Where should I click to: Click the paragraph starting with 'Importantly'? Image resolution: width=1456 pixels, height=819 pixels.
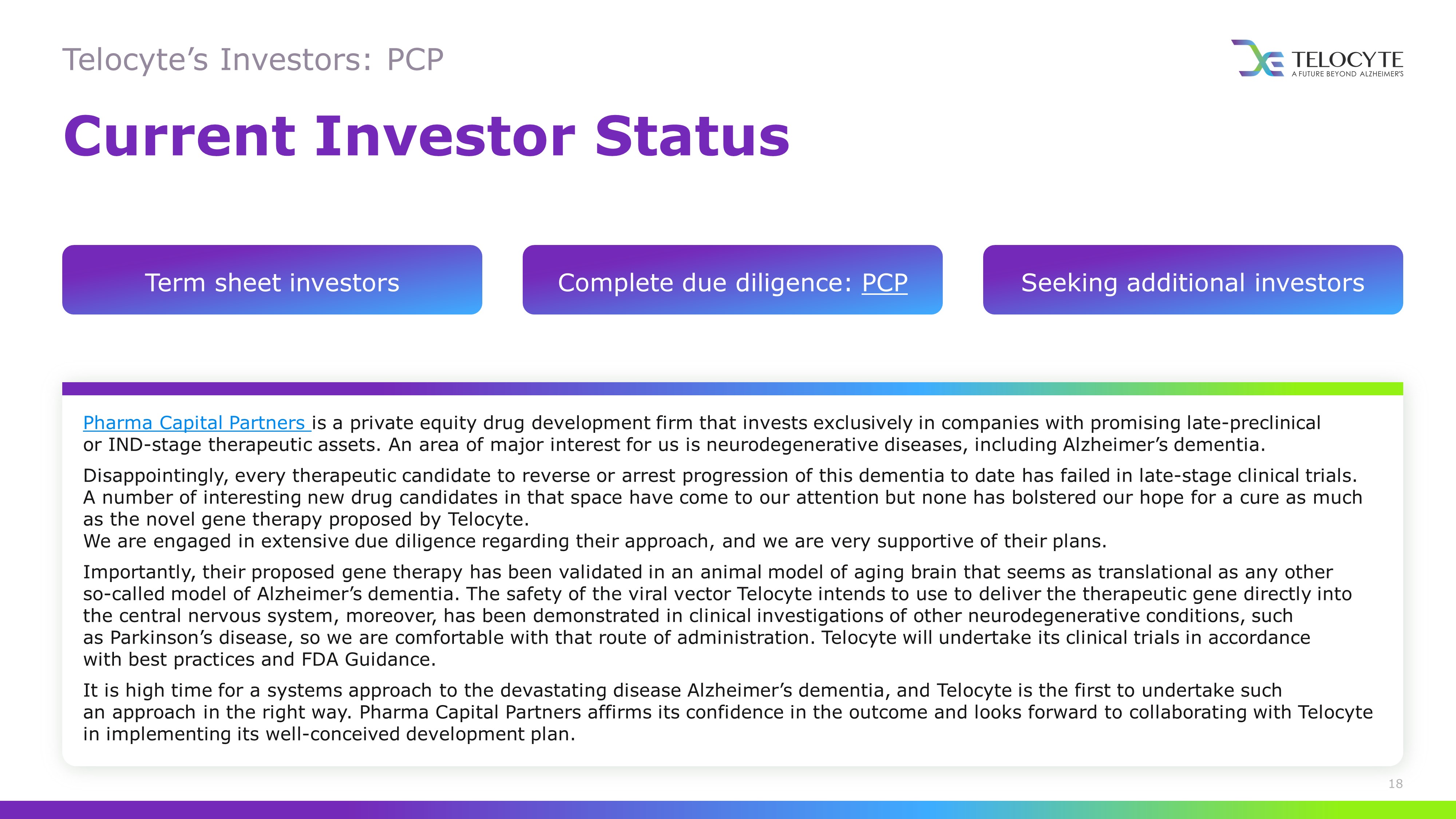717,616
